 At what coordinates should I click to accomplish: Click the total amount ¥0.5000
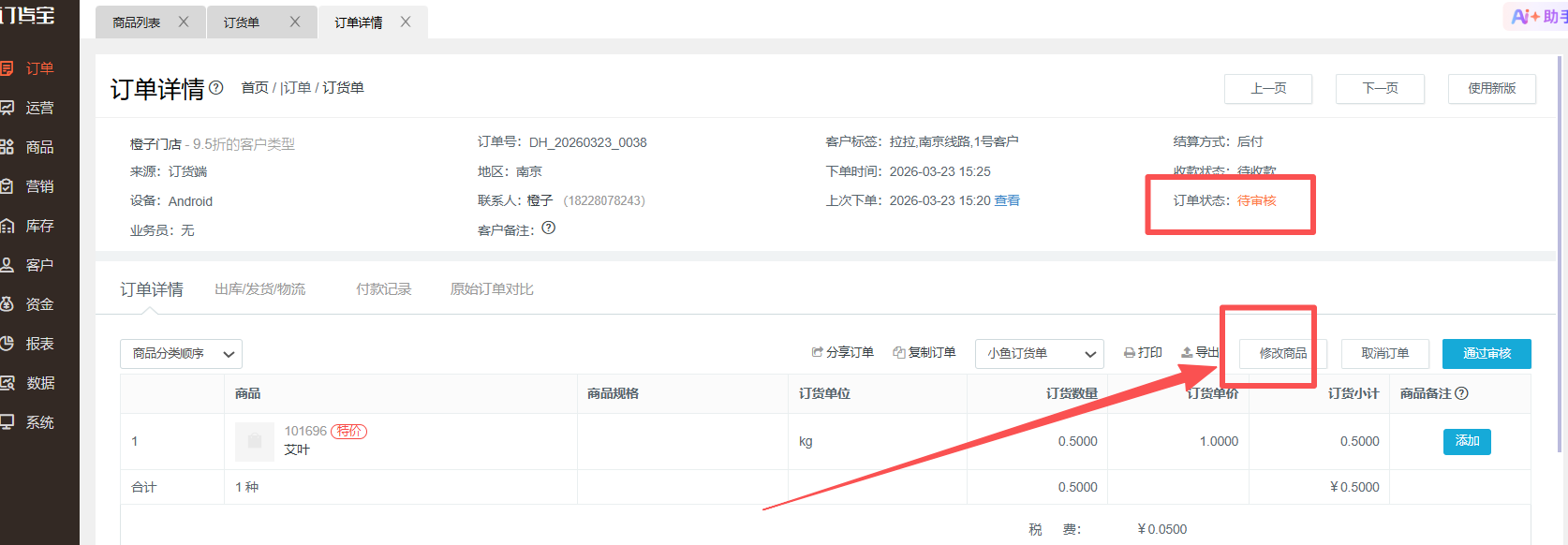click(x=1354, y=487)
